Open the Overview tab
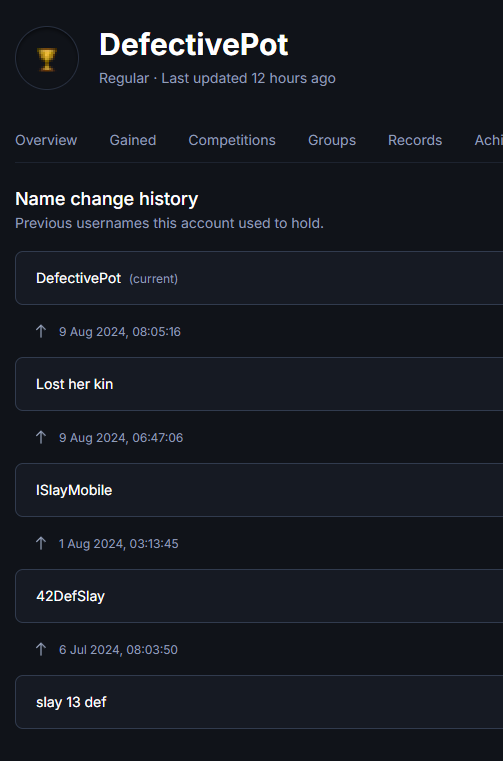 (x=46, y=140)
